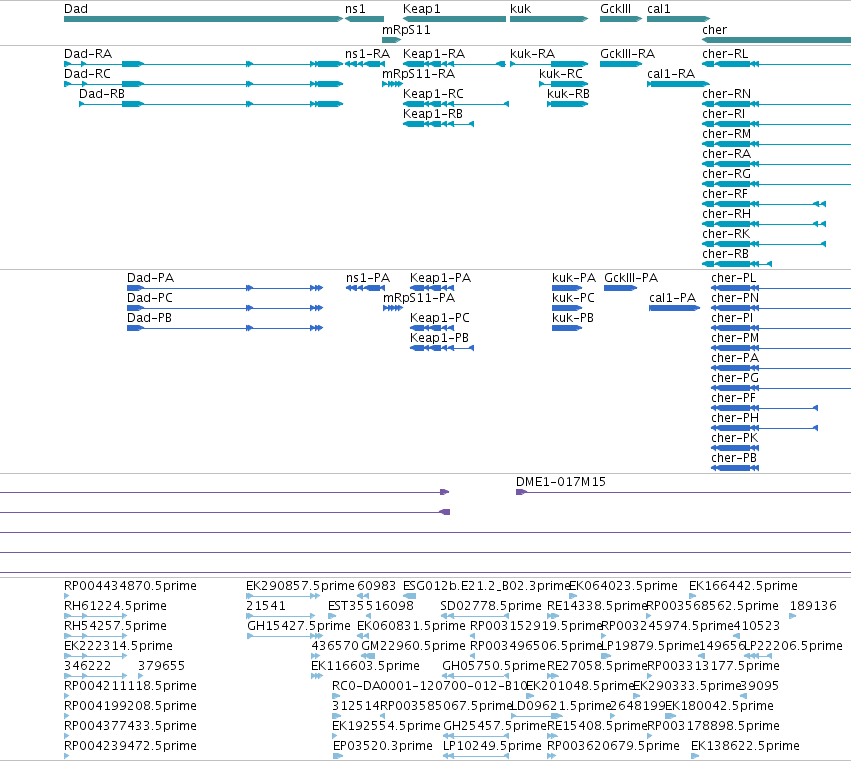Select Keap1-RA transcript label
This screenshot has width=851, height=761.
click(x=434, y=54)
